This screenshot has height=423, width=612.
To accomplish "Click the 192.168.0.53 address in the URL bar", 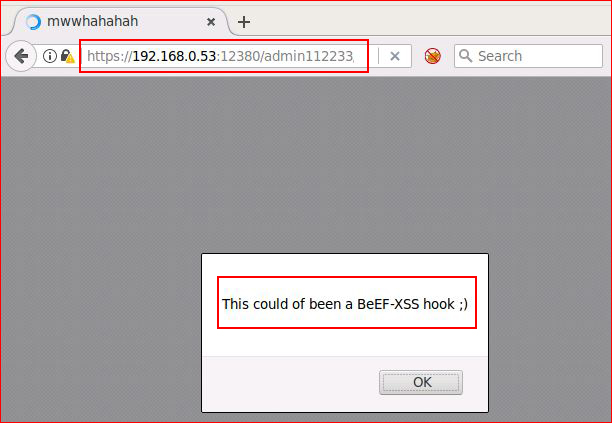I will tap(174, 56).
